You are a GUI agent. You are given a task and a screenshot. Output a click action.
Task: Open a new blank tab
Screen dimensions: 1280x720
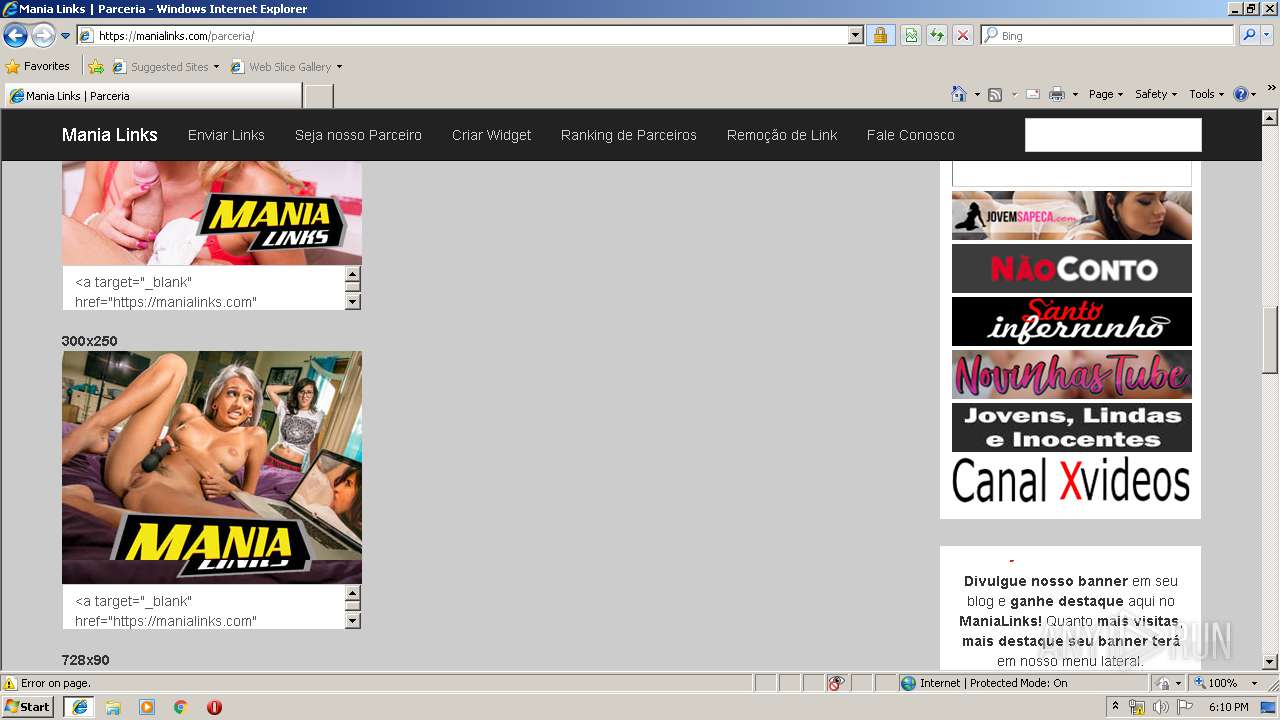click(x=318, y=96)
